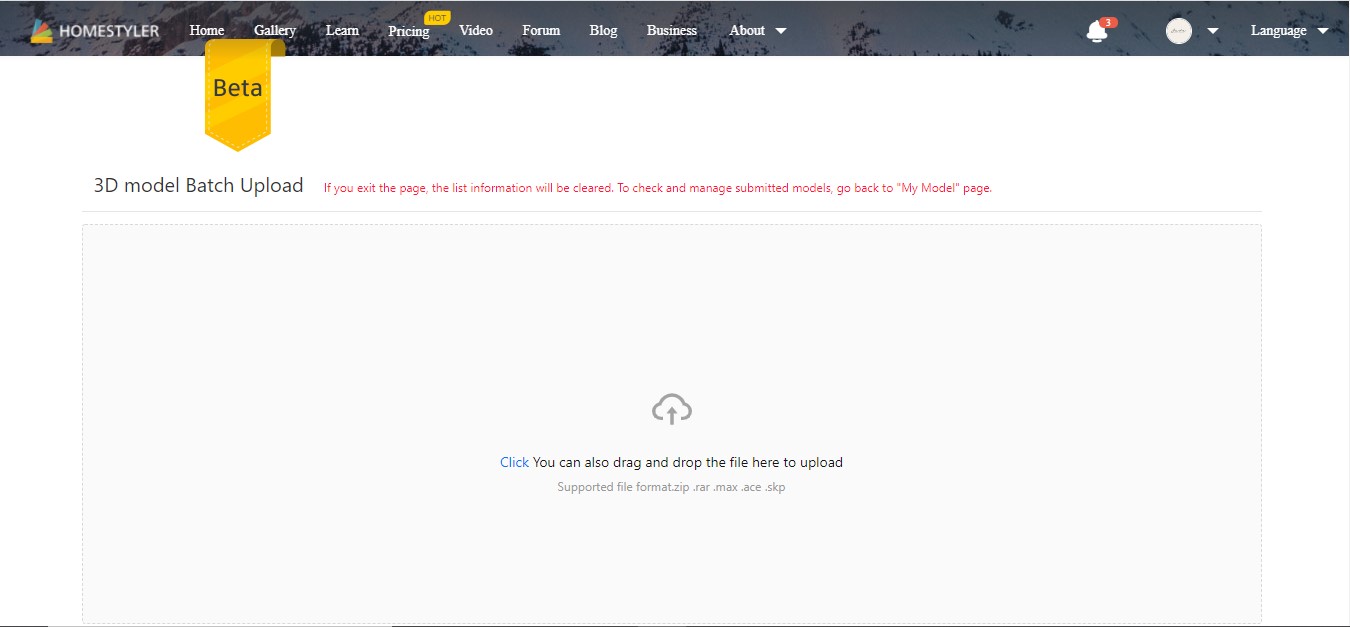Go to the Business page
Image resolution: width=1350 pixels, height=627 pixels.
click(672, 30)
